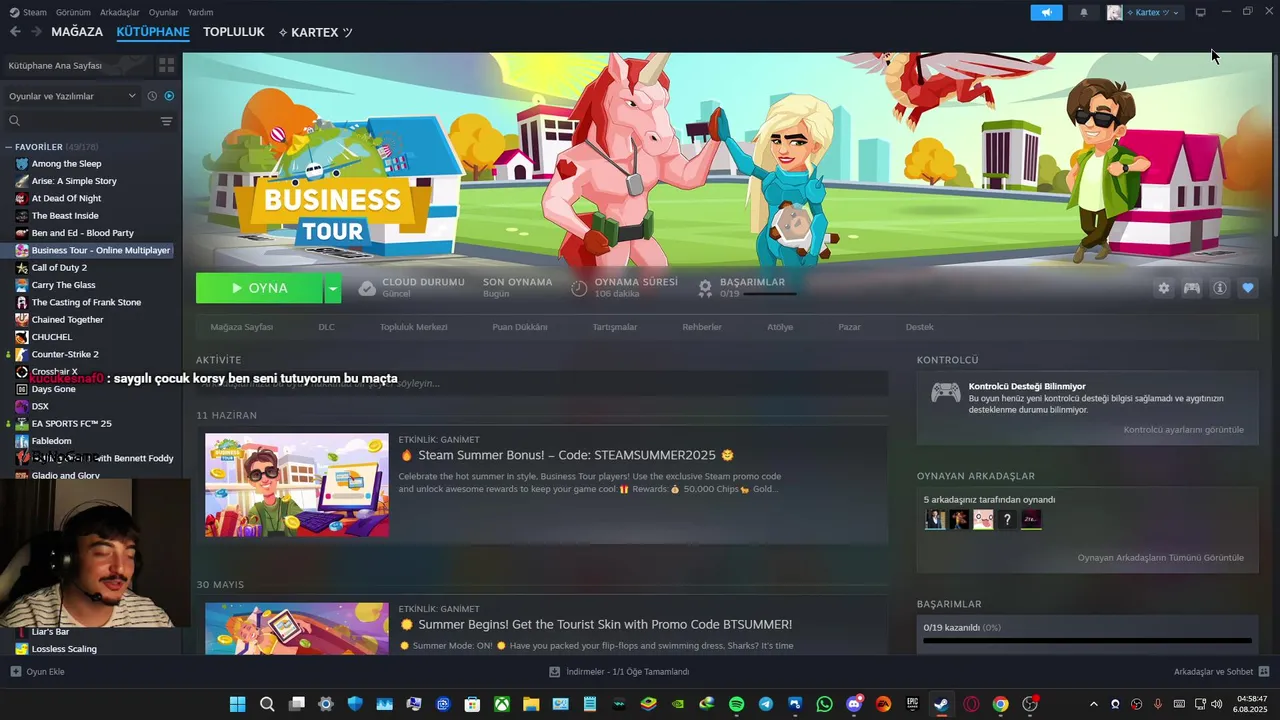
Task: Select Call of Duty 2 in the list
Action: pos(59,268)
